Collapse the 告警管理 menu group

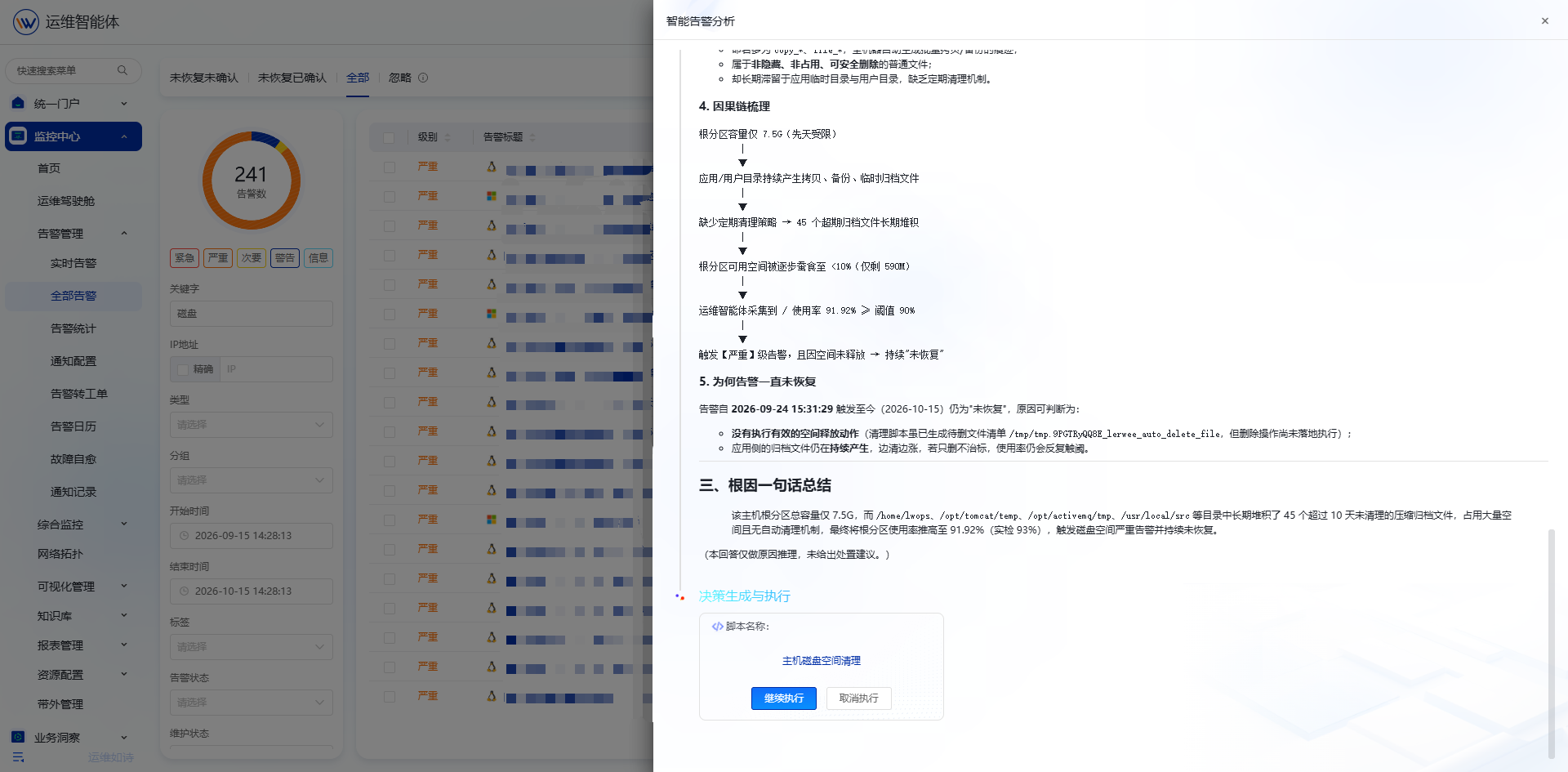73,234
